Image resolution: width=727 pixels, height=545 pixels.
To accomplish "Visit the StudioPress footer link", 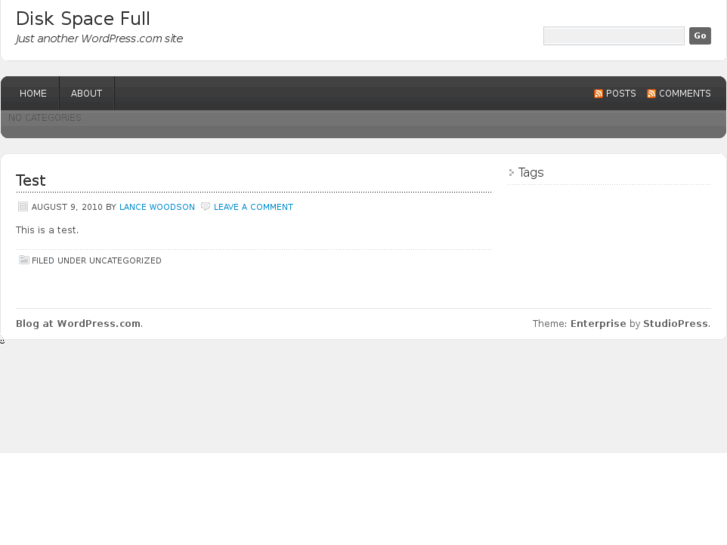I will [x=675, y=324].
